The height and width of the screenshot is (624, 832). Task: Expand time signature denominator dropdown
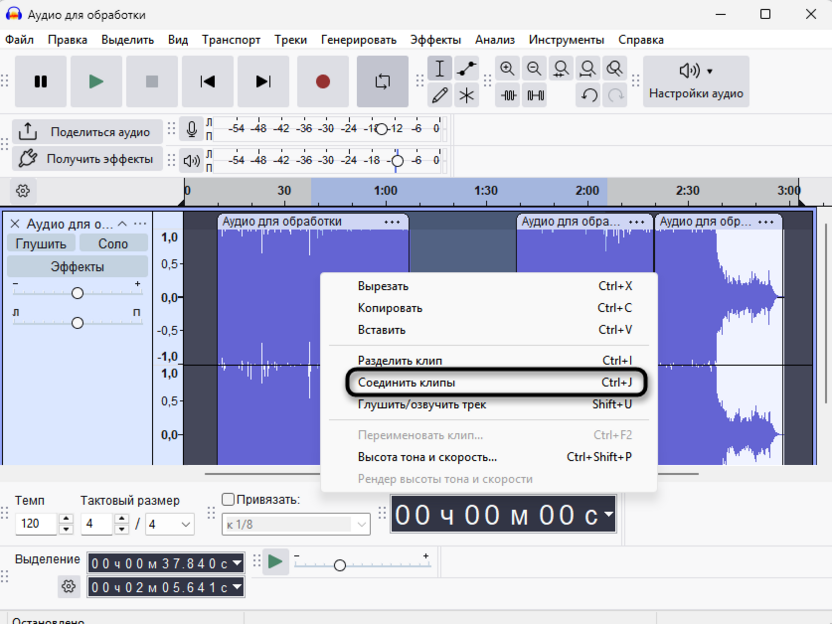[170, 524]
